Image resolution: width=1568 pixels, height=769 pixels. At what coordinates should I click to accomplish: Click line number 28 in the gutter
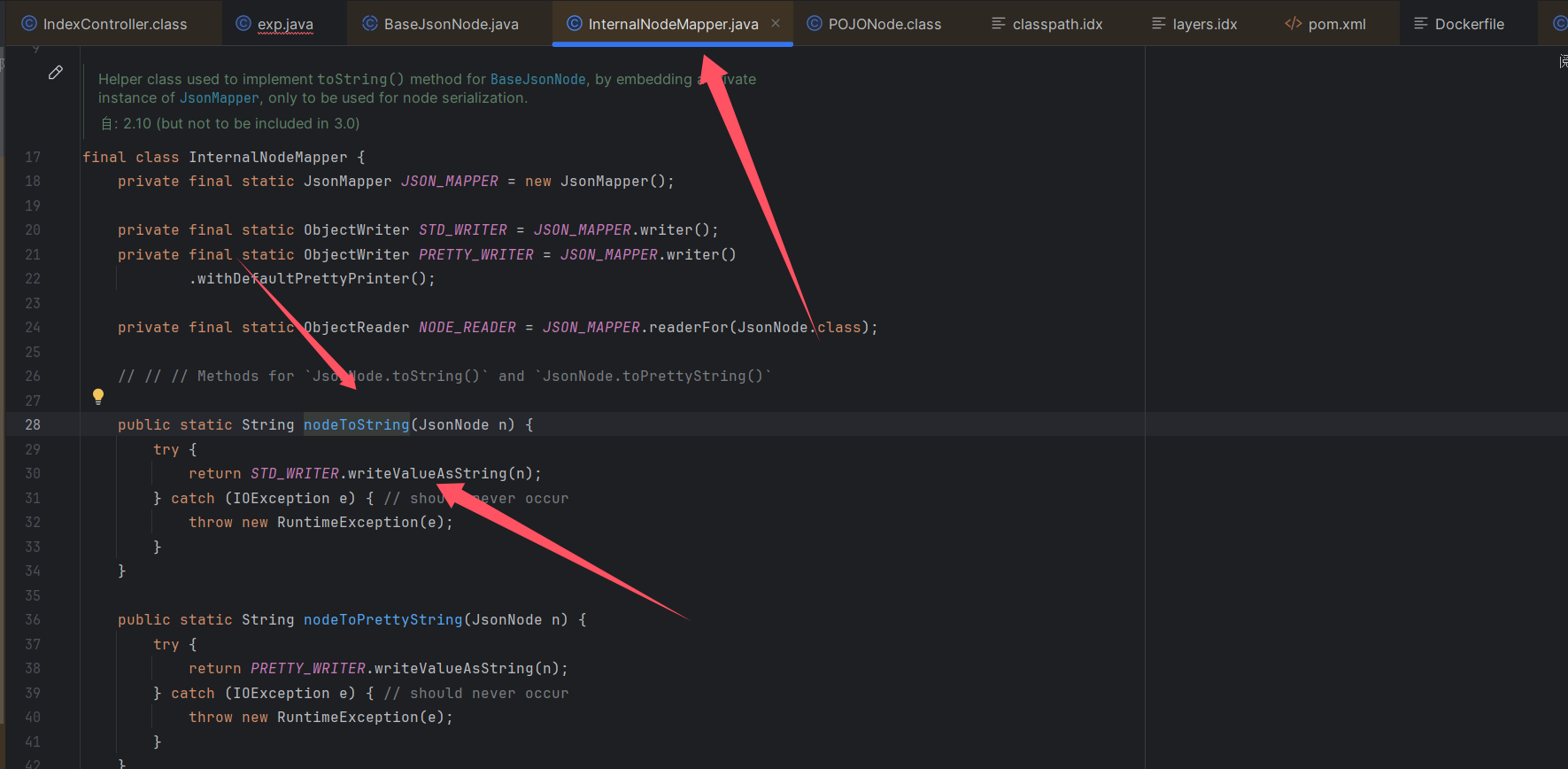(33, 424)
